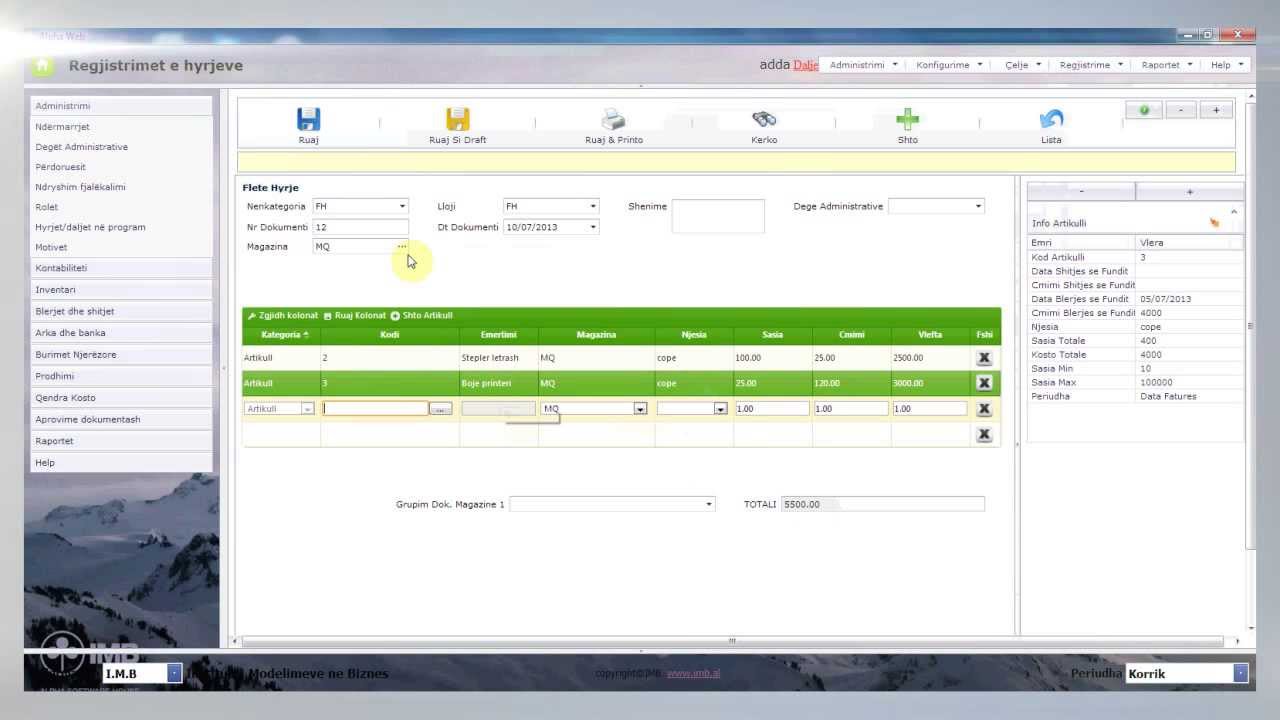Open the Konfigurime menu
The width and height of the screenshot is (1280, 720).
[949, 65]
